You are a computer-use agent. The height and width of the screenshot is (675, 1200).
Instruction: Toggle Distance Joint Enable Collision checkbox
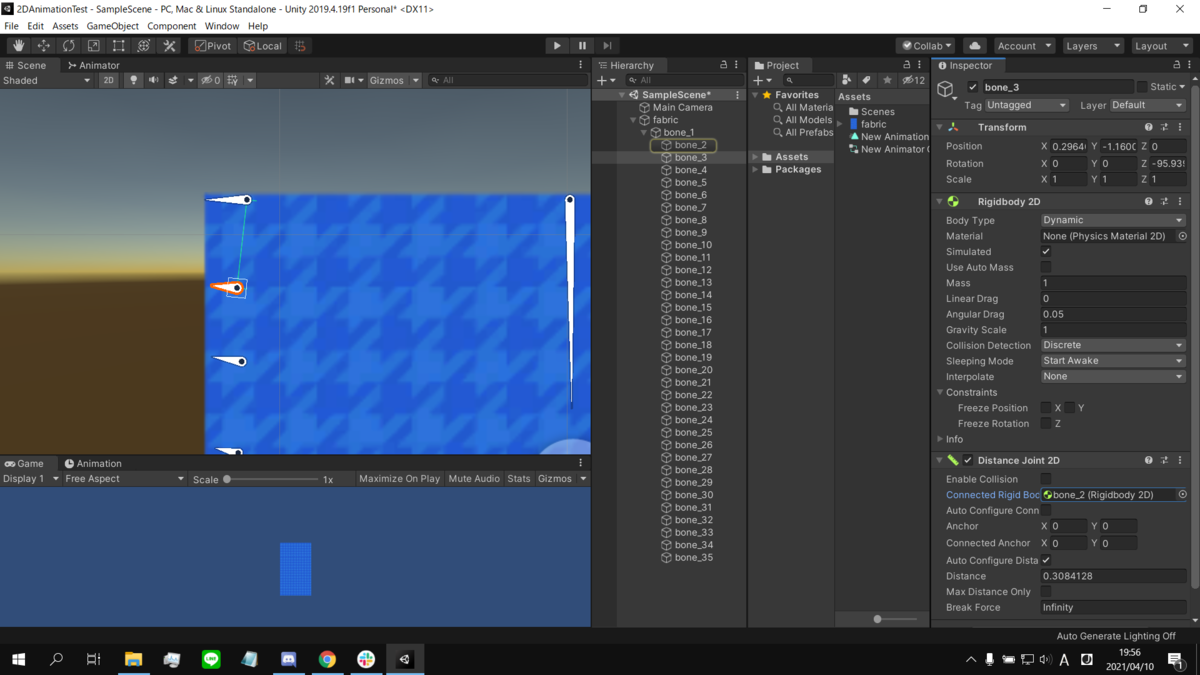[1046, 480]
